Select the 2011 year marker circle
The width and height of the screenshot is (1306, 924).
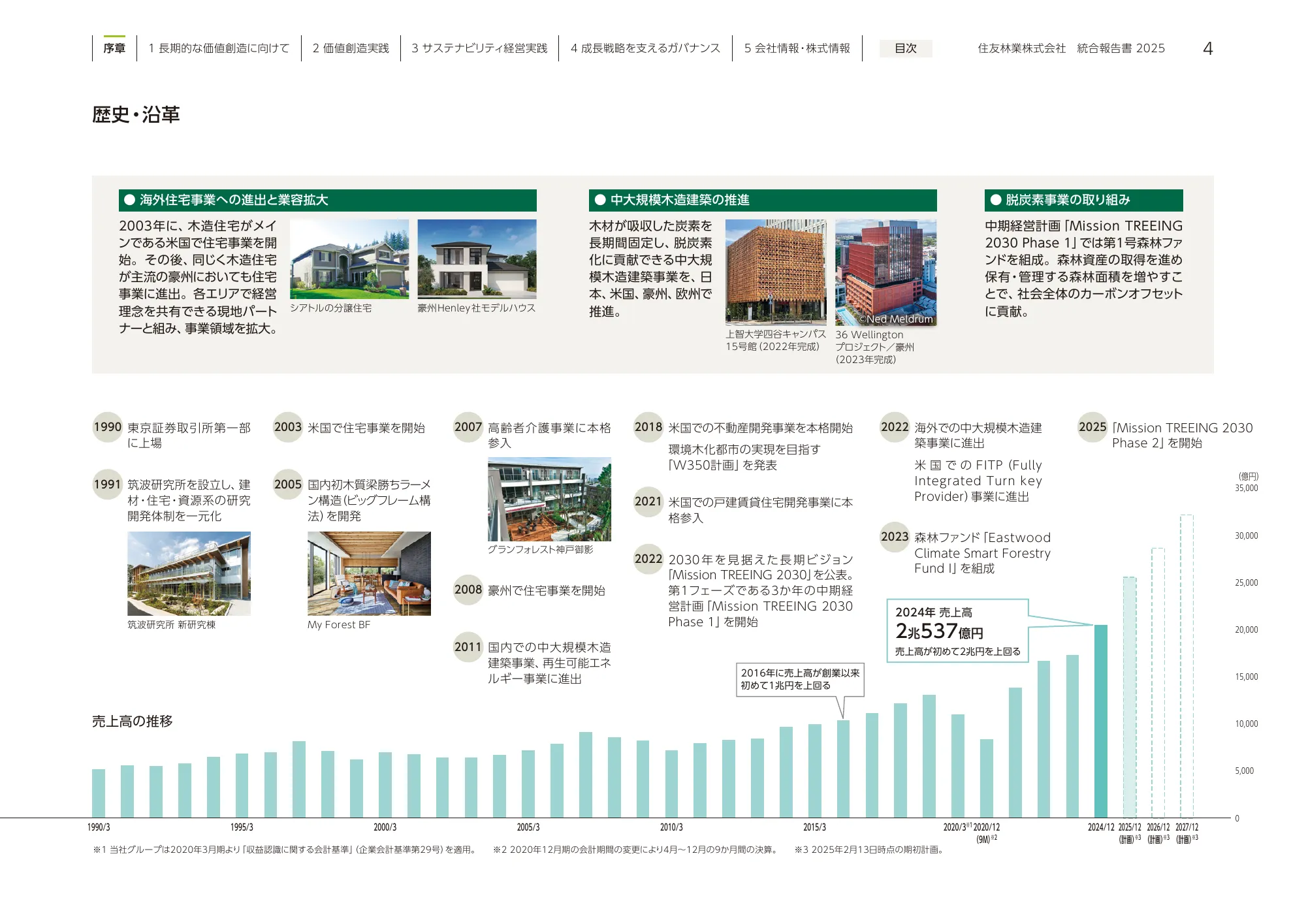468,647
